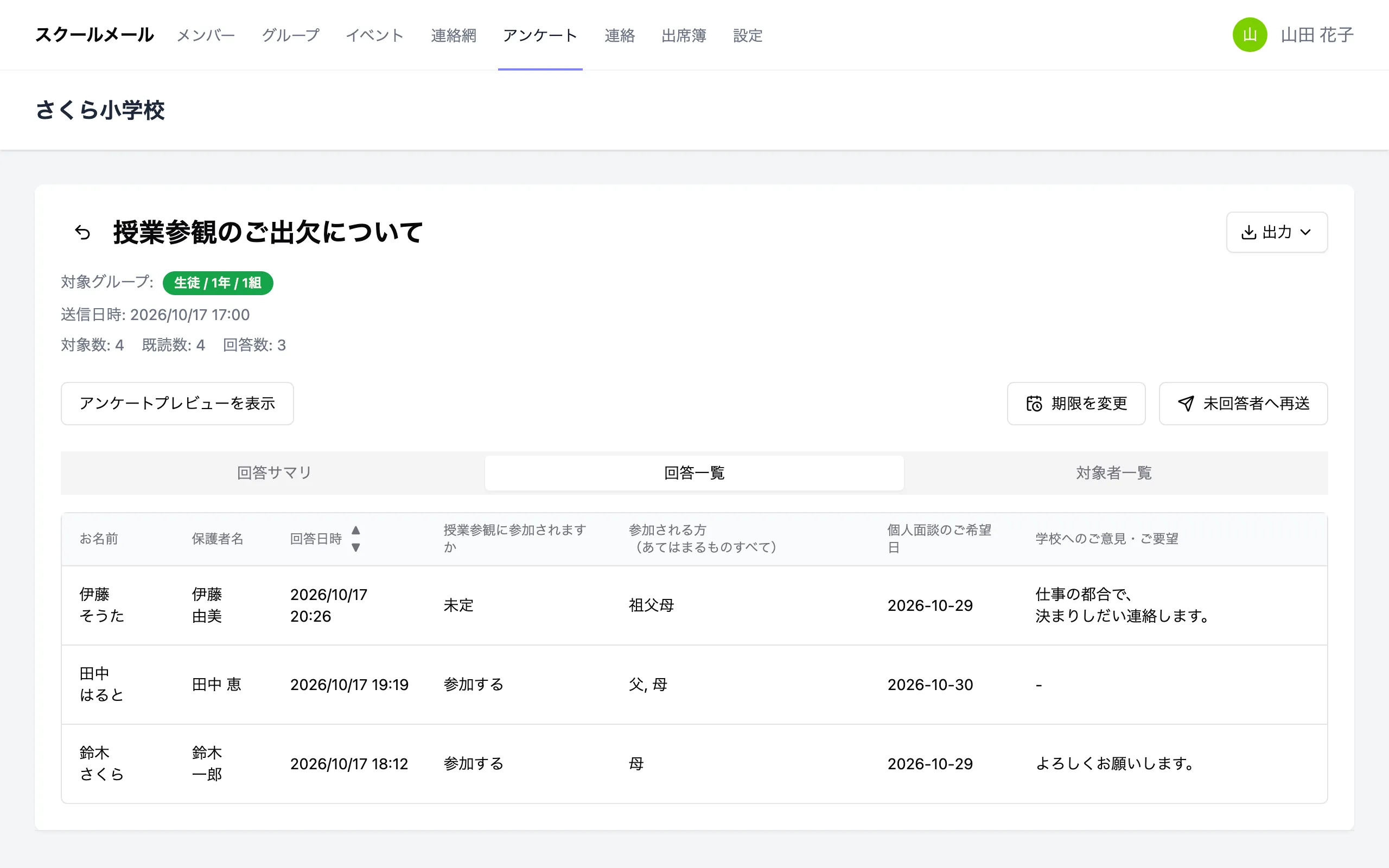Click the さくら小学校 heading
This screenshot has width=1389, height=868.
click(100, 110)
